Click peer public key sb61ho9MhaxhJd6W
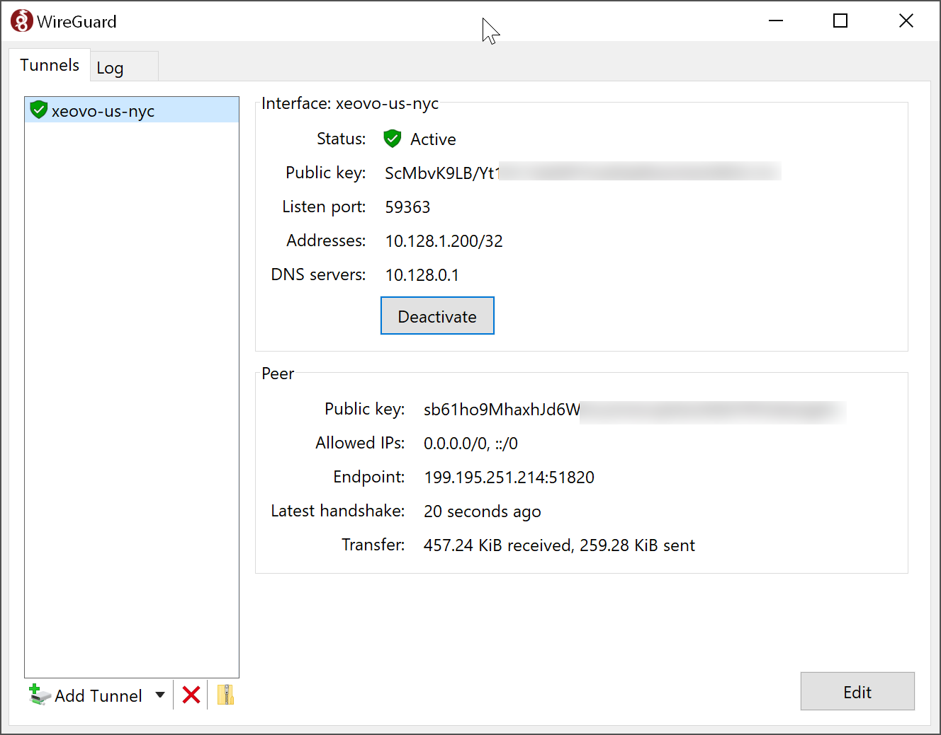The image size is (941, 735). [502, 409]
